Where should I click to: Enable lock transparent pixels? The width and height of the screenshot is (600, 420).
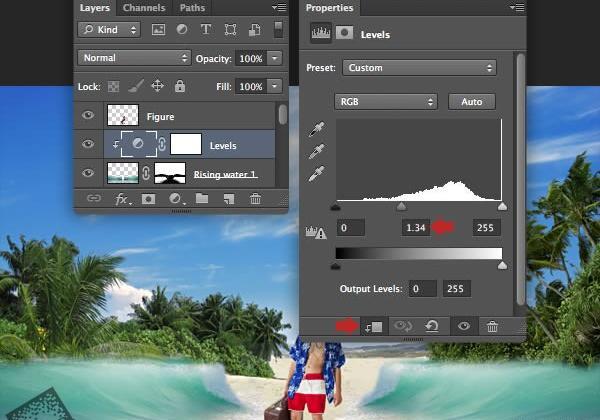113,86
